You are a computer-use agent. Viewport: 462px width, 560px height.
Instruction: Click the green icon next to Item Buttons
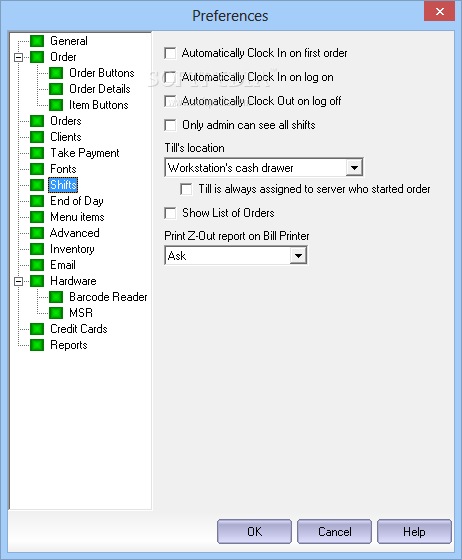coord(56,105)
